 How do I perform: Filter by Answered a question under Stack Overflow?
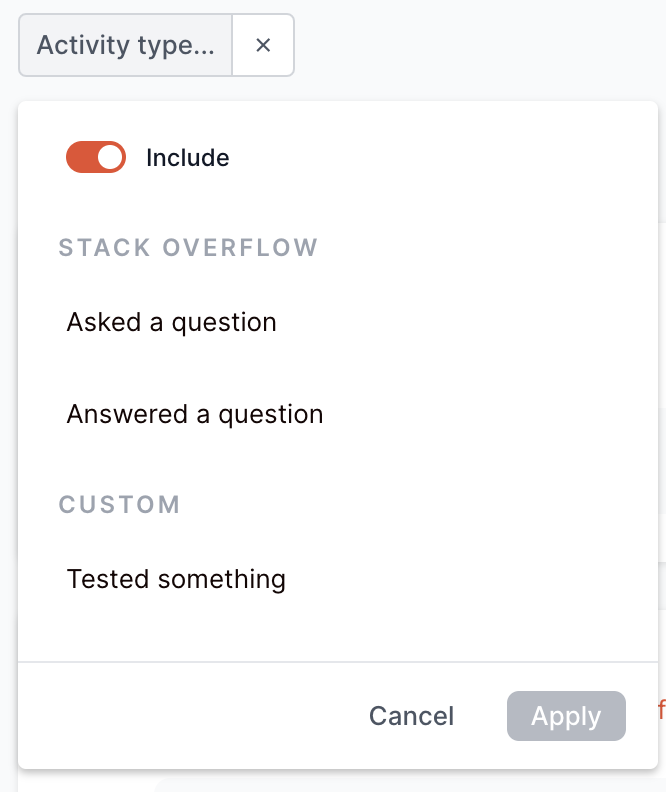(195, 414)
